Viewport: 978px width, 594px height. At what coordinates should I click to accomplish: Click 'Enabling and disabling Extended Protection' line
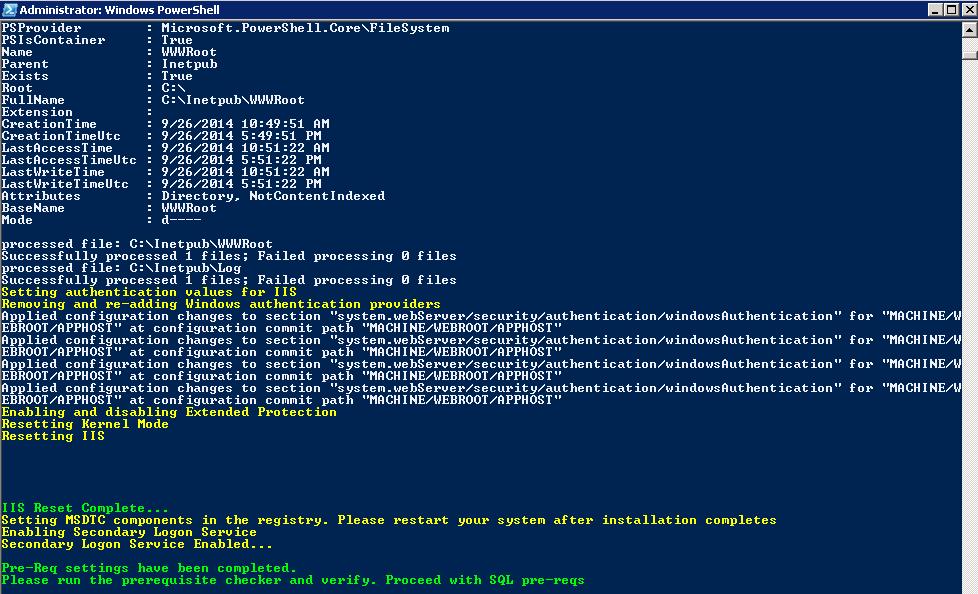(169, 412)
